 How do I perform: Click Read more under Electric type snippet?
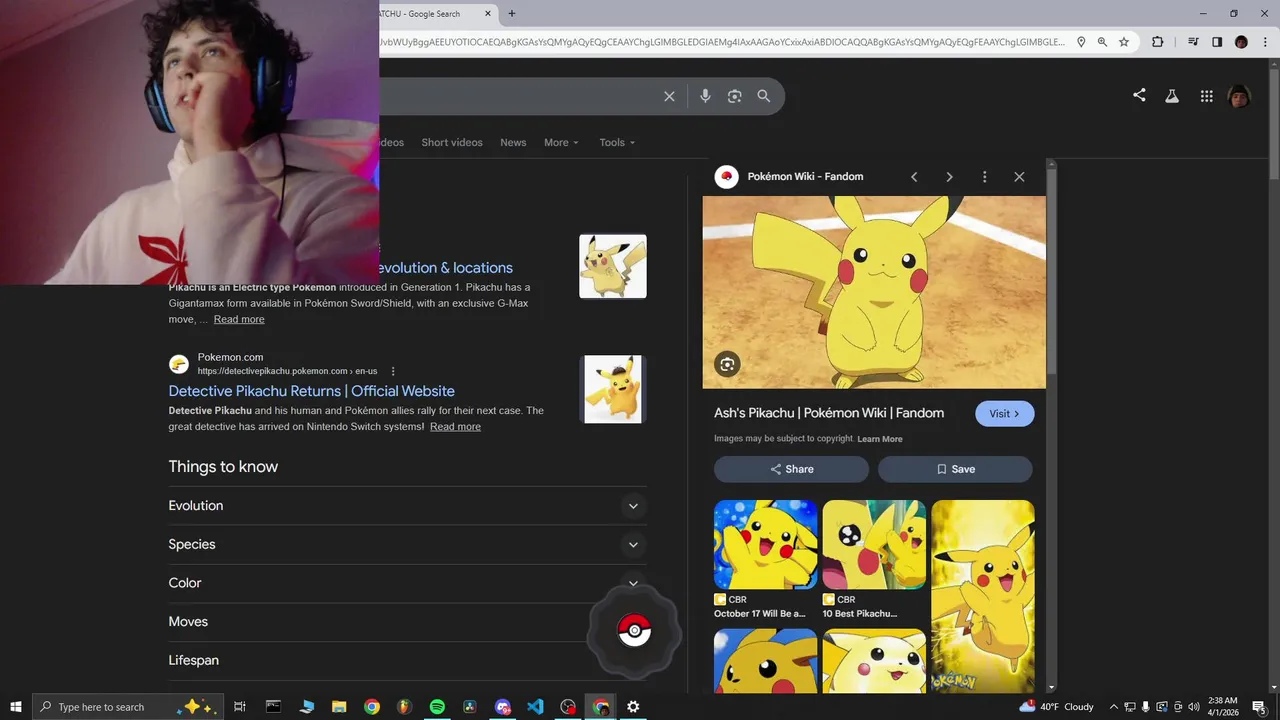(239, 320)
